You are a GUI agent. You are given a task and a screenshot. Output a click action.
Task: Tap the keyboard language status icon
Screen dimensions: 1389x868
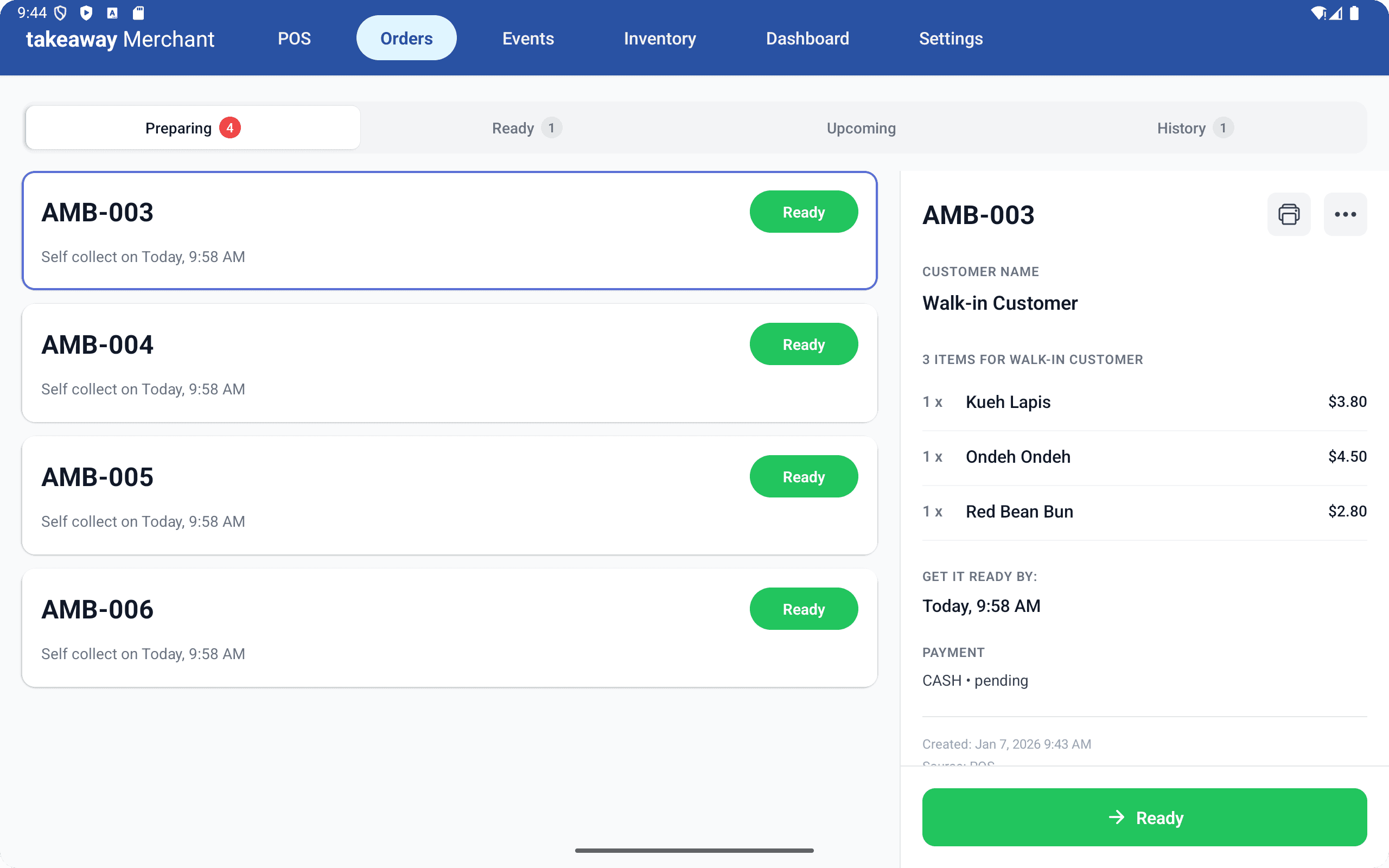(112, 12)
